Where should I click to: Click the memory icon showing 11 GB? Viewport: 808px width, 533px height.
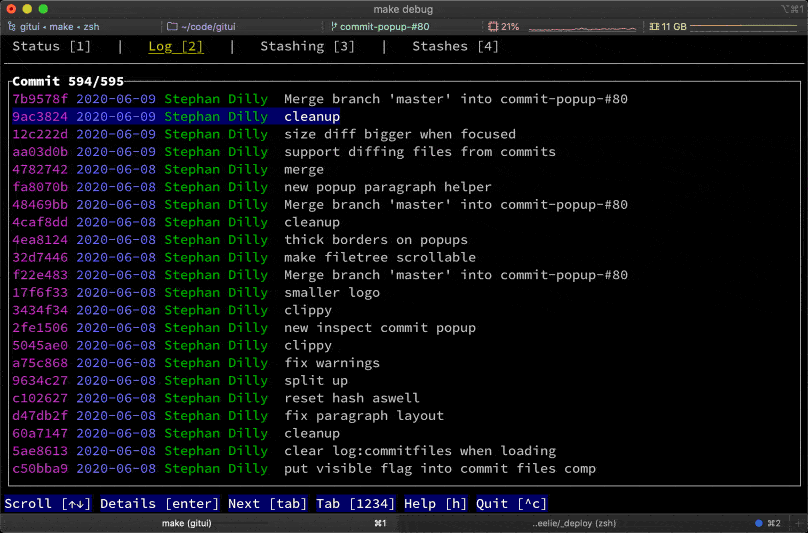pos(653,26)
